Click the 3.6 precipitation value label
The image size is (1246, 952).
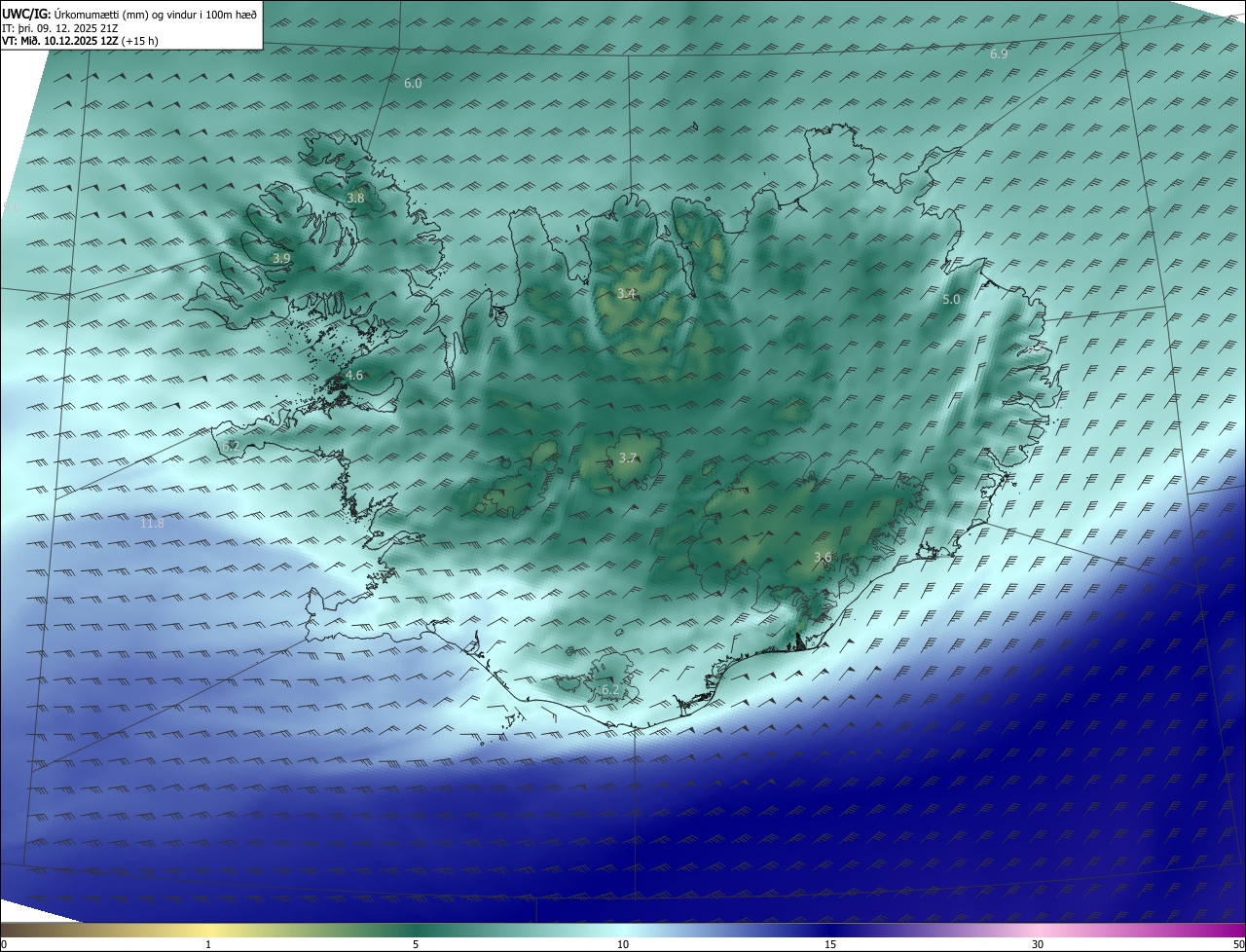click(x=823, y=558)
